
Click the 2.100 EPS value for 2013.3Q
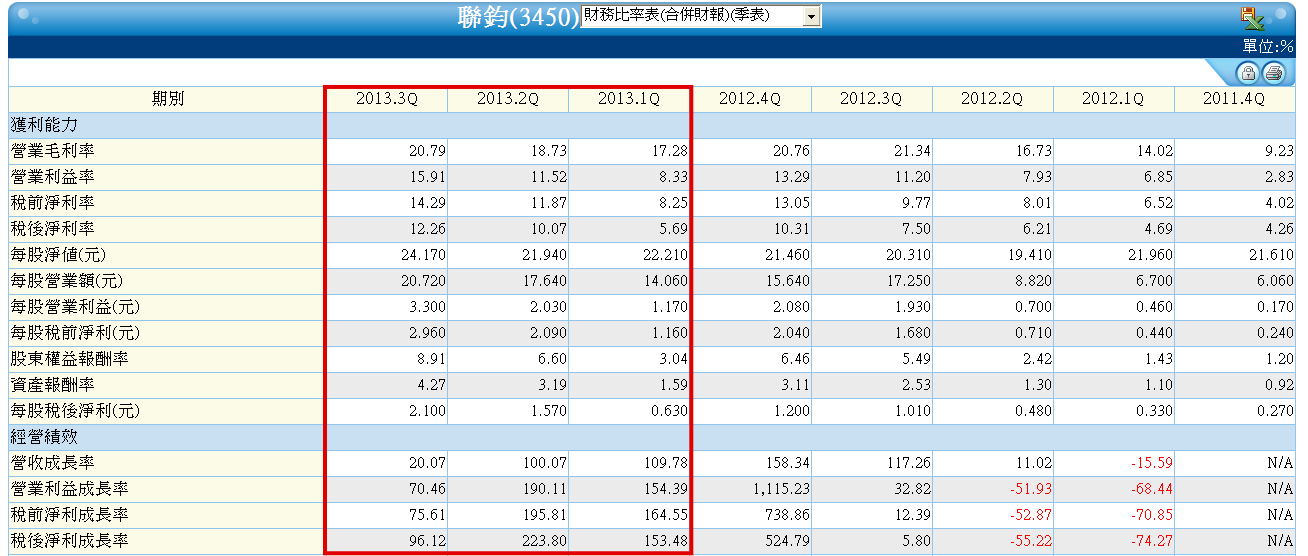pos(427,411)
